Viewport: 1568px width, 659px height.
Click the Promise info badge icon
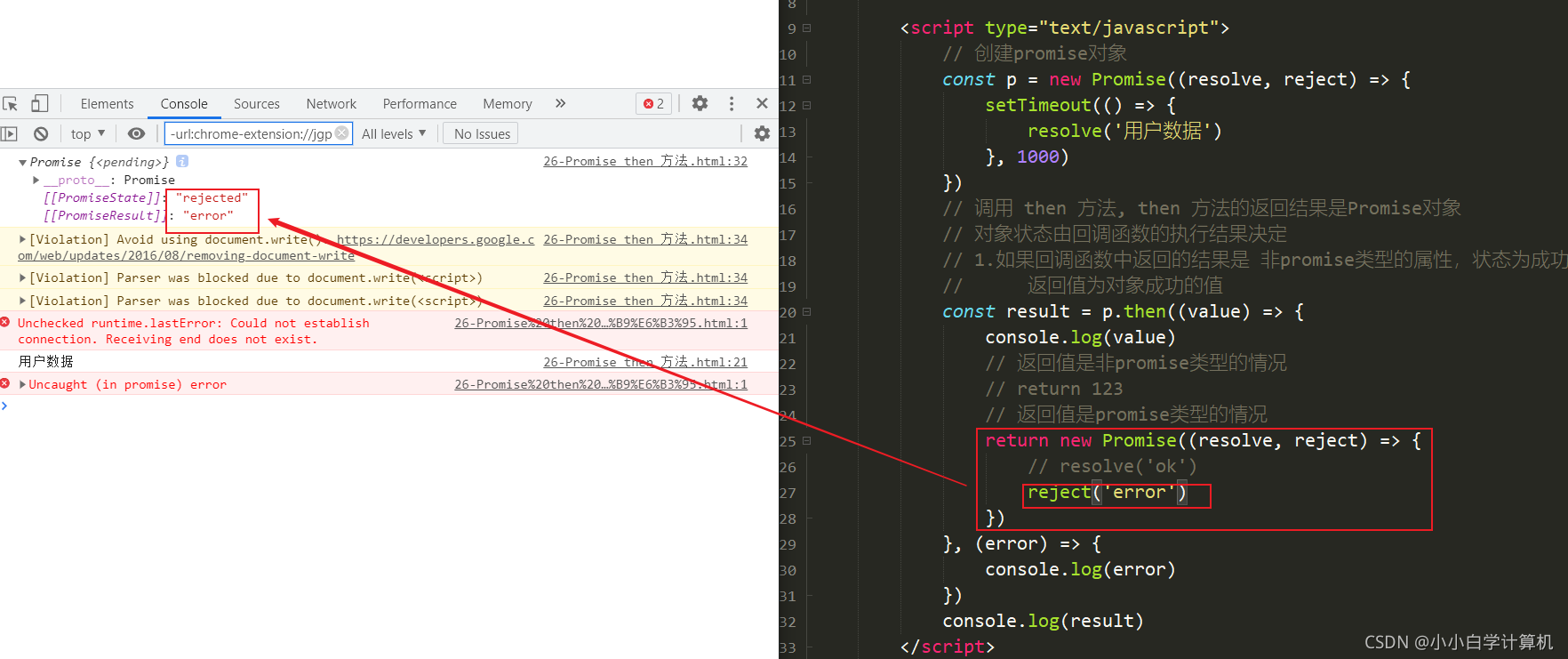tap(182, 161)
